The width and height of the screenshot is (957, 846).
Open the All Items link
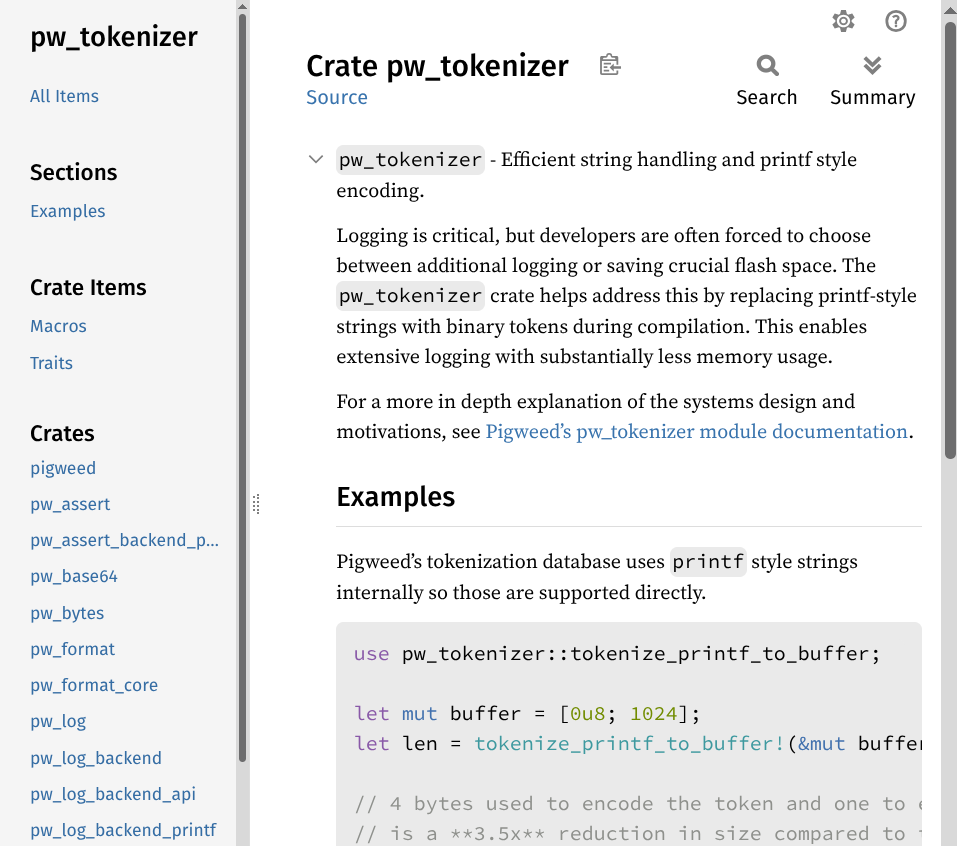[x=64, y=96]
